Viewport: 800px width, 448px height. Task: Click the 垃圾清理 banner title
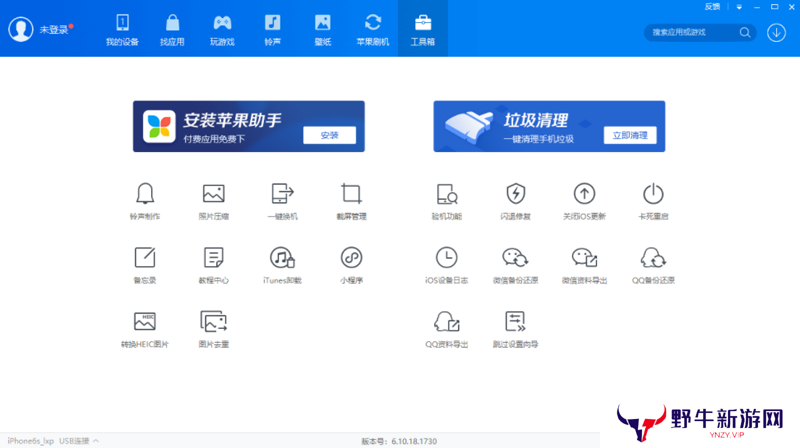tap(536, 120)
